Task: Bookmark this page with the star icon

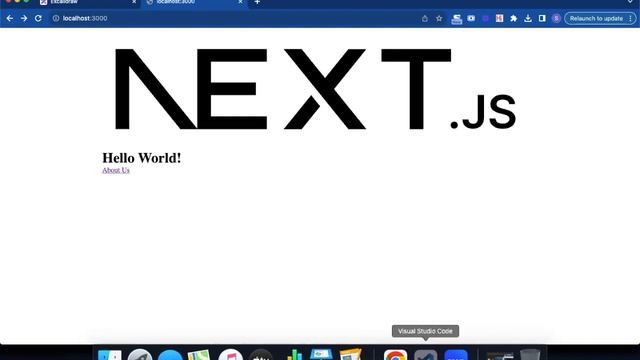Action: tap(439, 18)
